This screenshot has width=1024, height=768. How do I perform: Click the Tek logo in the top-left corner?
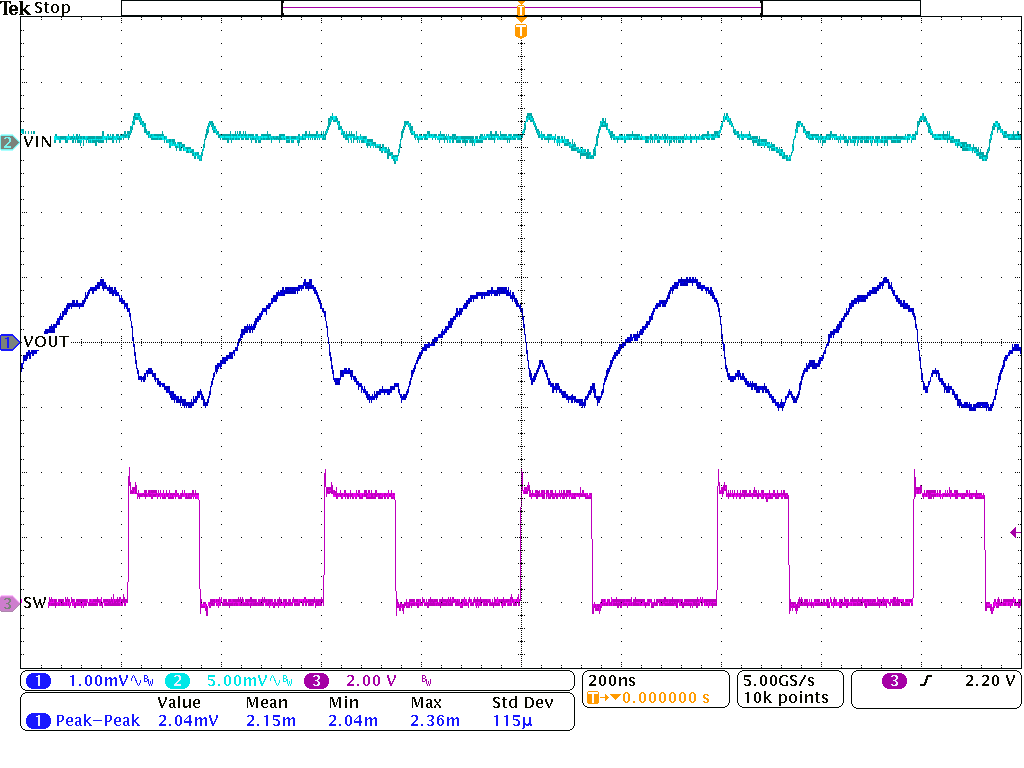pos(17,8)
